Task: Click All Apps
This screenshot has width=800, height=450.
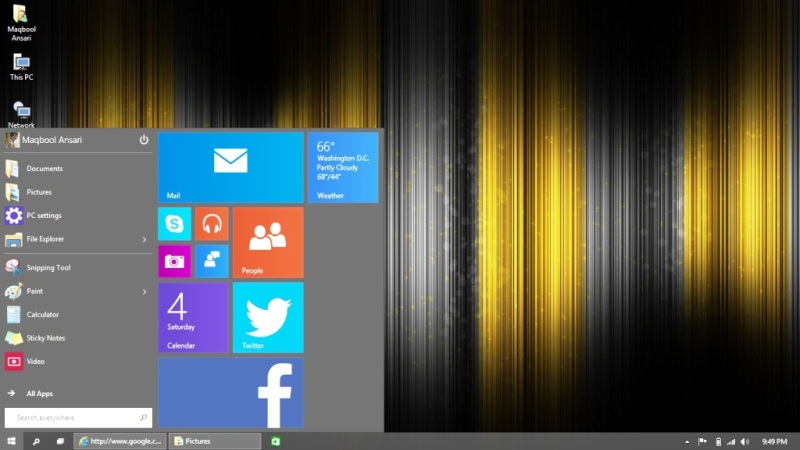Action: (x=39, y=394)
